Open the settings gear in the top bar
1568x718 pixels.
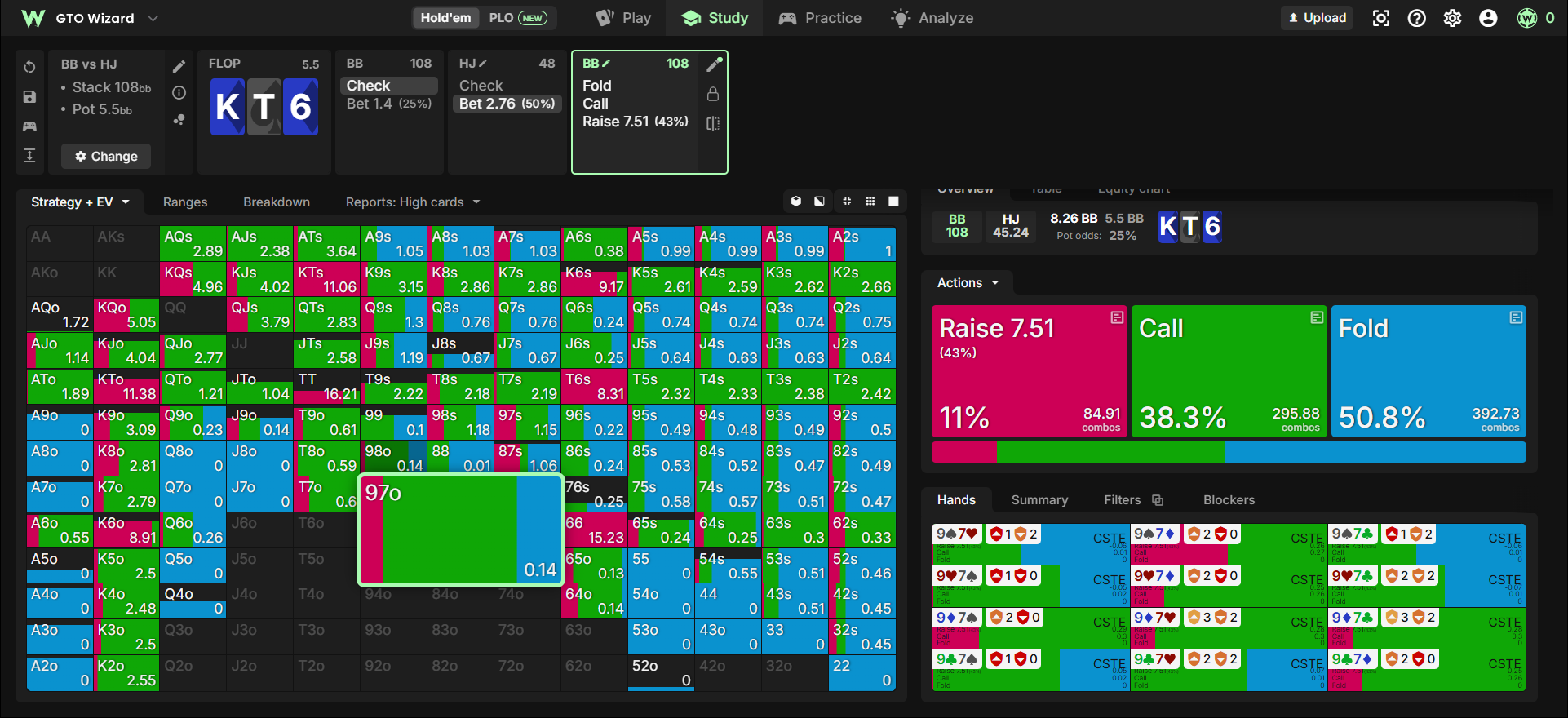(x=1453, y=18)
